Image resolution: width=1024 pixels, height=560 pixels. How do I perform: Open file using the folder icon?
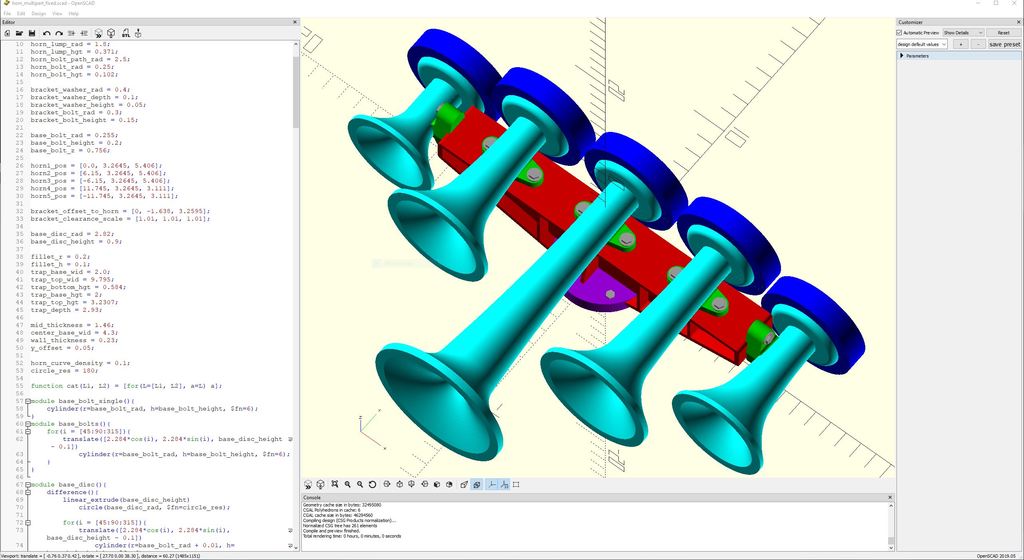coord(19,33)
